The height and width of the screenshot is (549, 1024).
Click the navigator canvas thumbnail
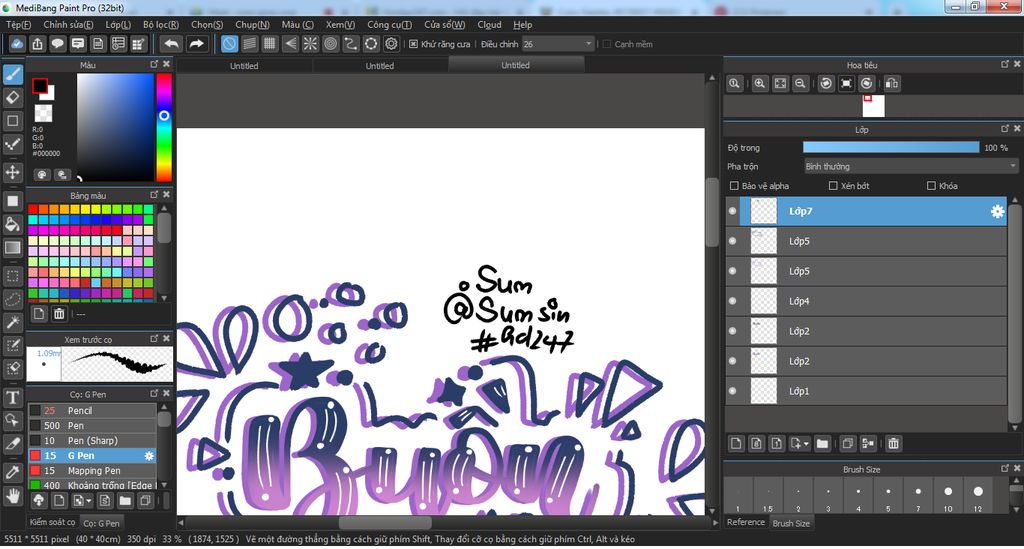click(x=873, y=106)
